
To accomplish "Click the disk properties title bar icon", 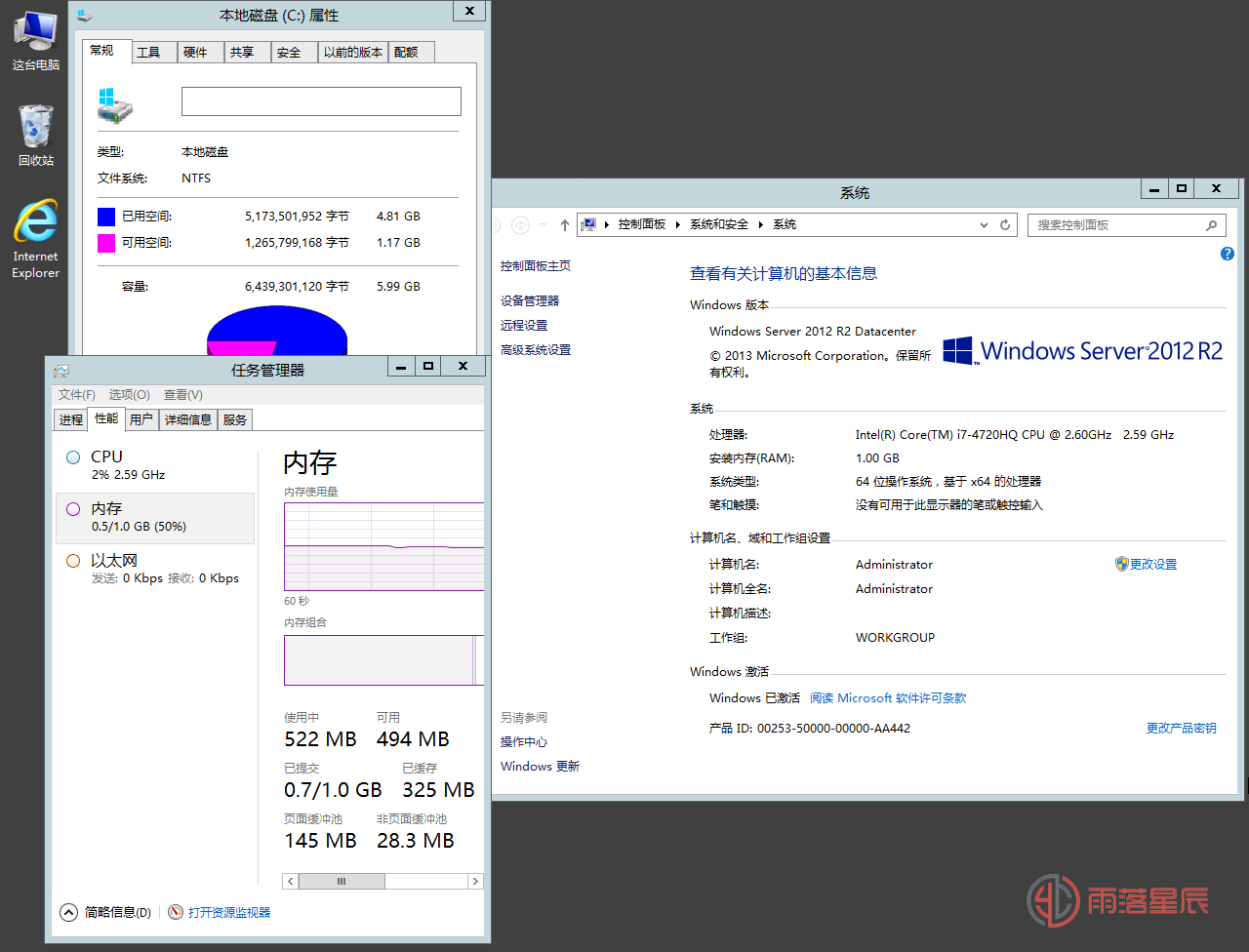I will (85, 16).
